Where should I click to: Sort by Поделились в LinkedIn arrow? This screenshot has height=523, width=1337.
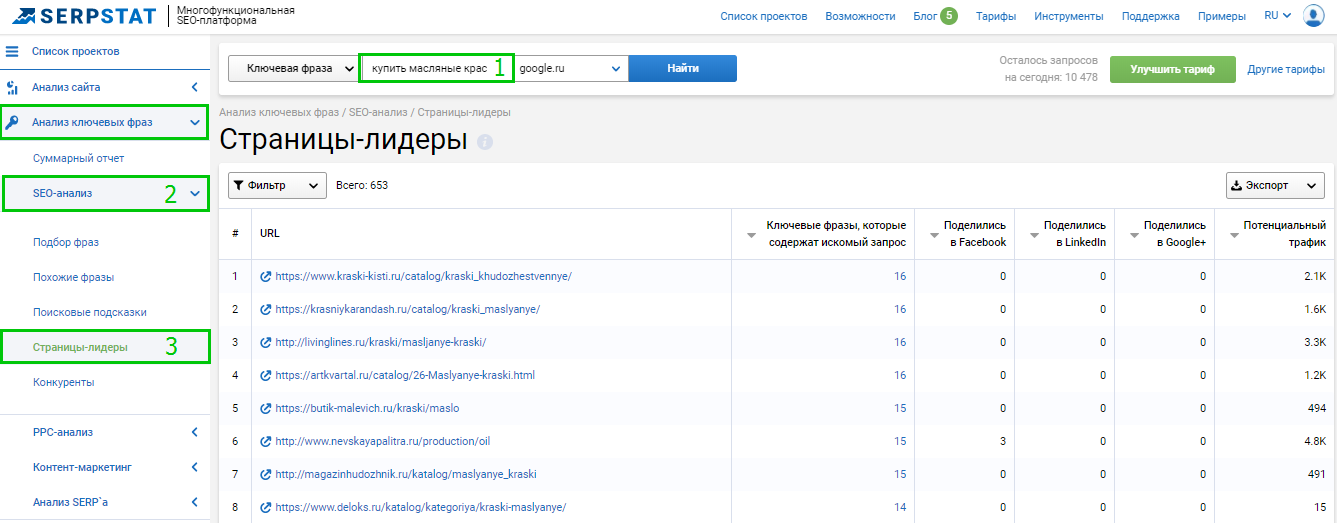pyautogui.click(x=1033, y=235)
